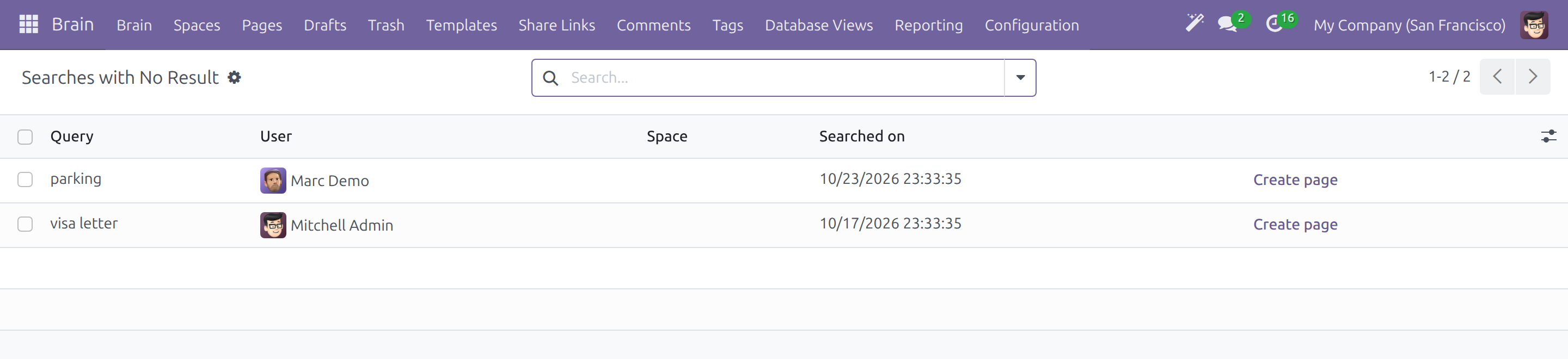The image size is (1568, 359).
Task: Go to the next page arrow
Action: [1533, 77]
